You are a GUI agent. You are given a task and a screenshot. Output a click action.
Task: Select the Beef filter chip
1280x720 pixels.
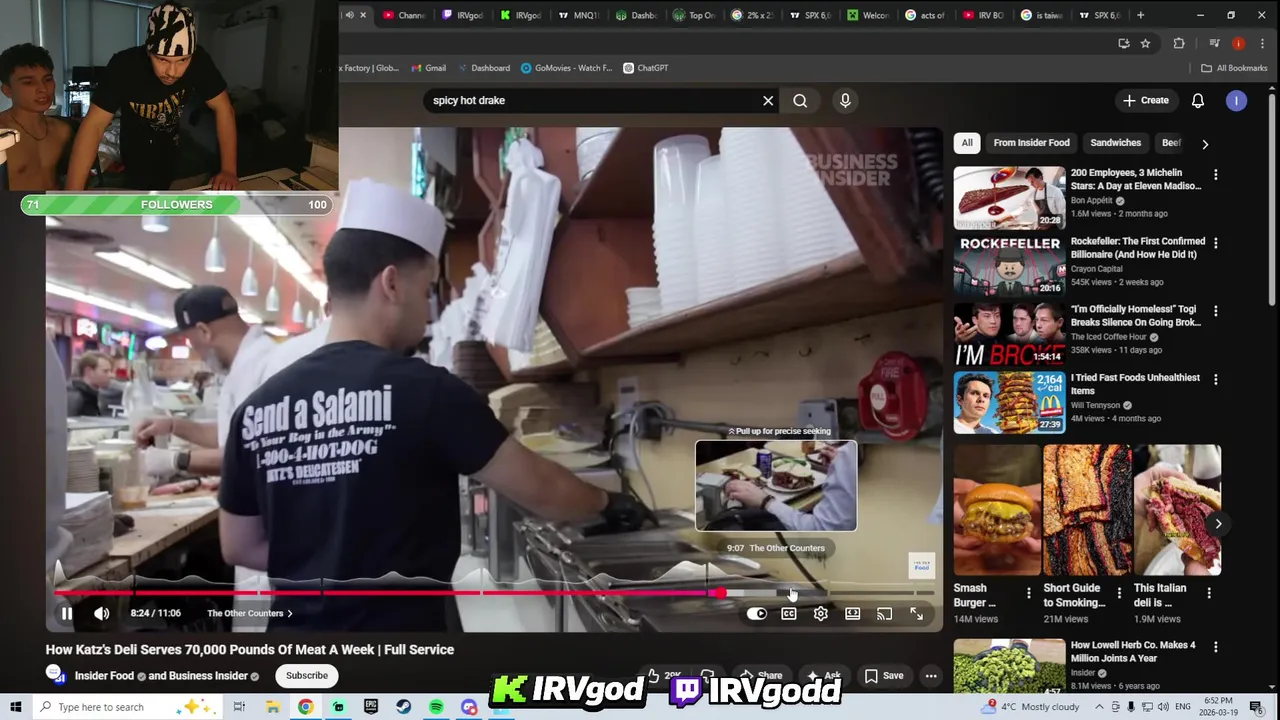point(1170,143)
